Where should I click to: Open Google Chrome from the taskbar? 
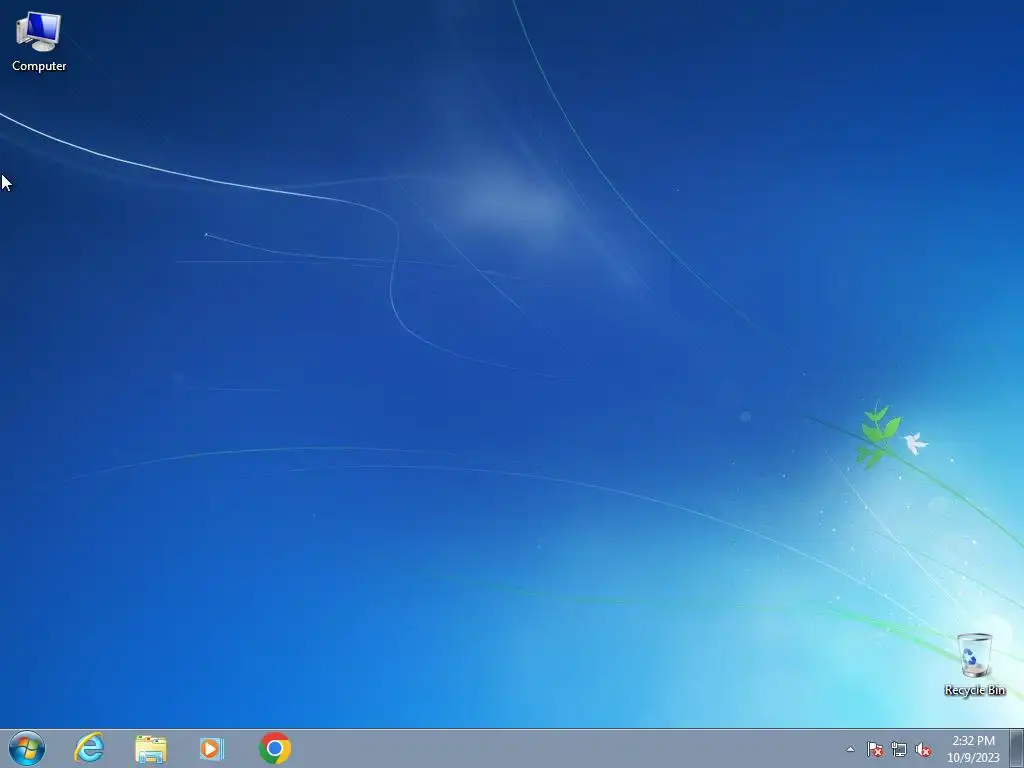click(x=275, y=748)
